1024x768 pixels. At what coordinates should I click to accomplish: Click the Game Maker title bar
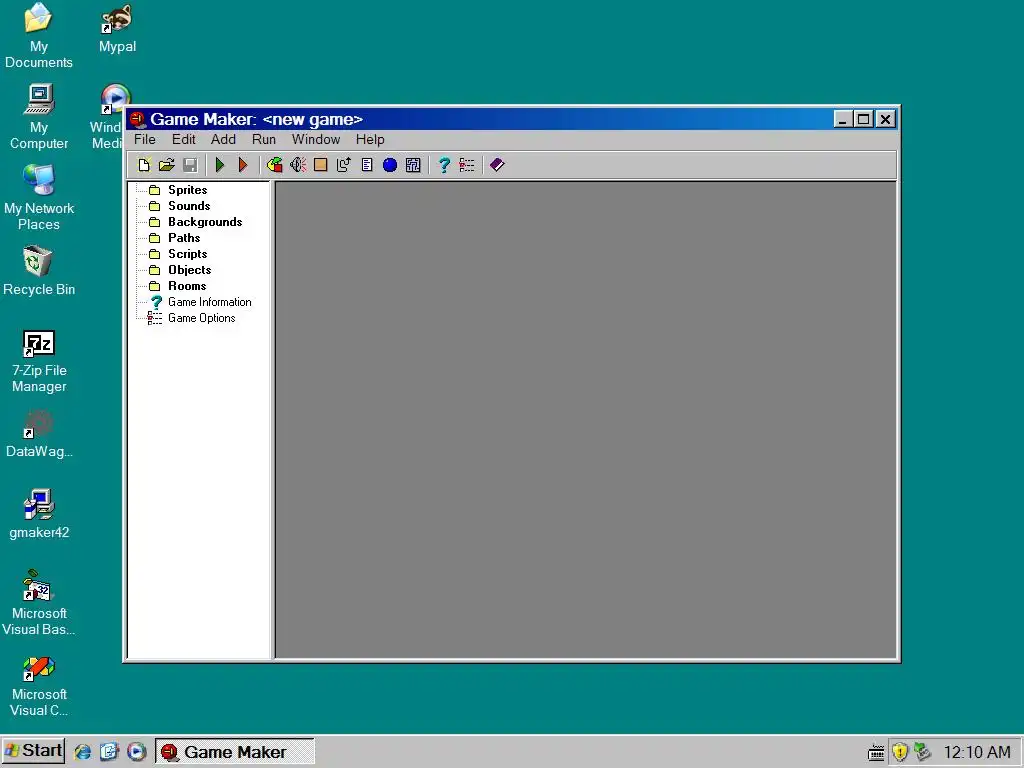coord(480,119)
